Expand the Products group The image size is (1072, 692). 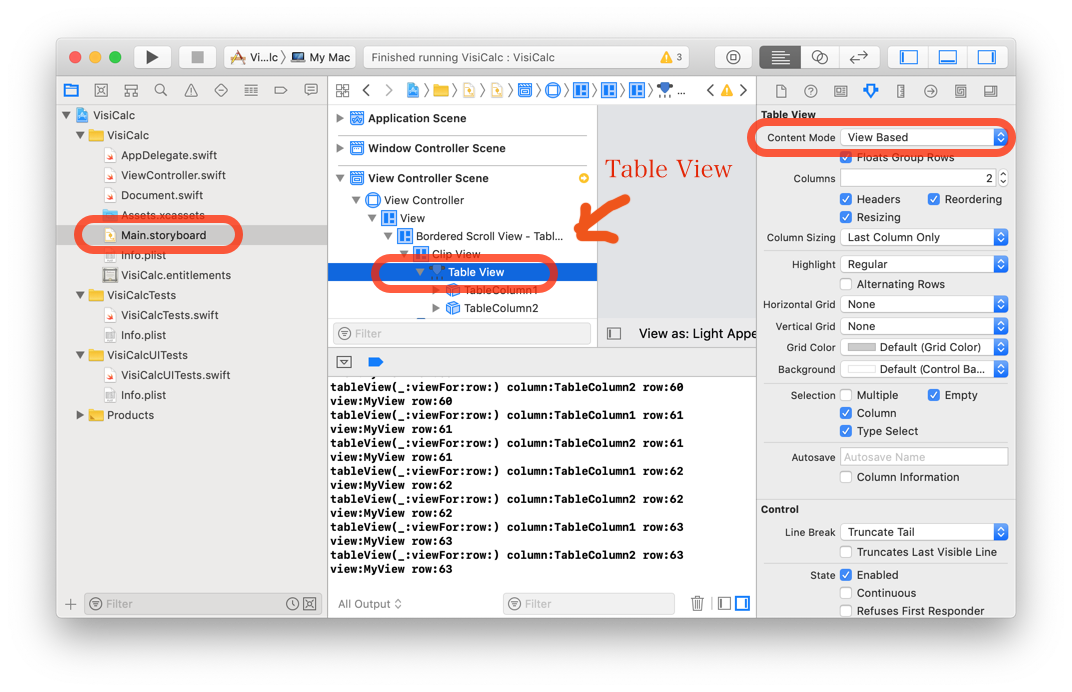click(80, 414)
